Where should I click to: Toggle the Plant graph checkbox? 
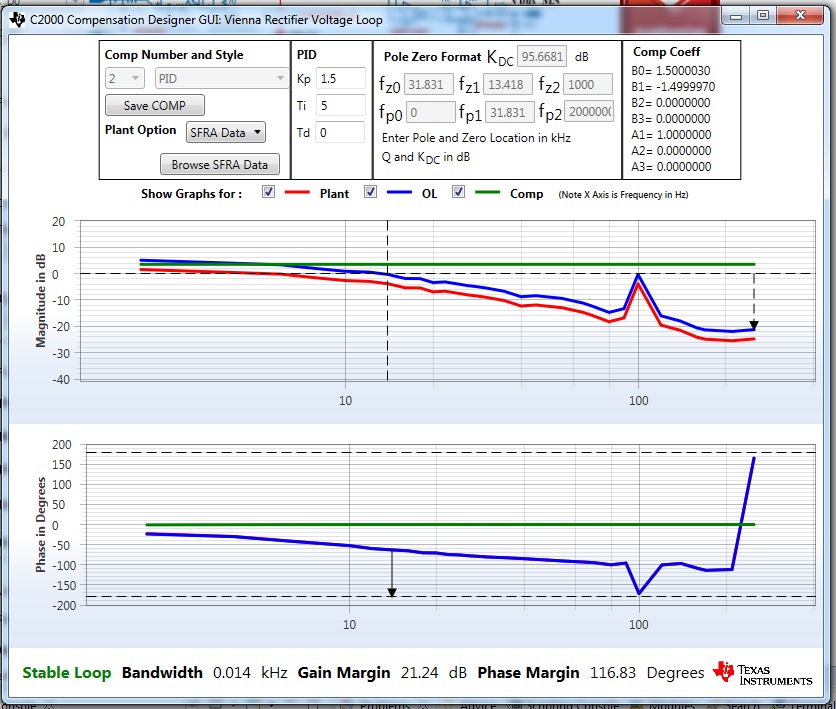[x=268, y=192]
